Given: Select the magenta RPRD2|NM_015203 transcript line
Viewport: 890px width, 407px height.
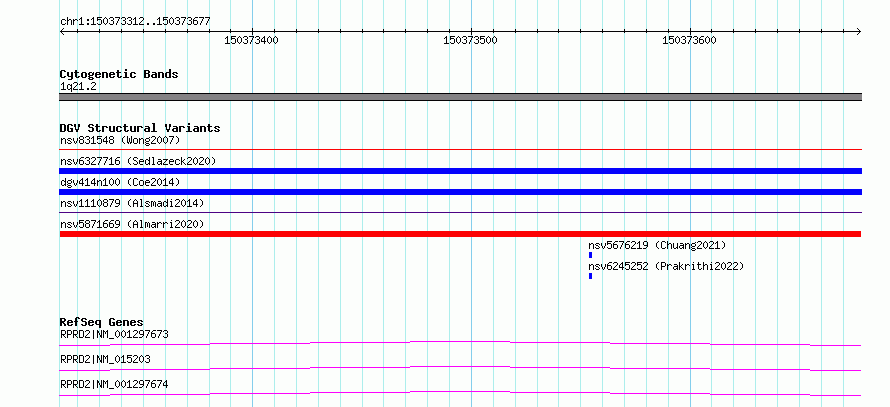Looking at the screenshot, I should (x=460, y=368).
